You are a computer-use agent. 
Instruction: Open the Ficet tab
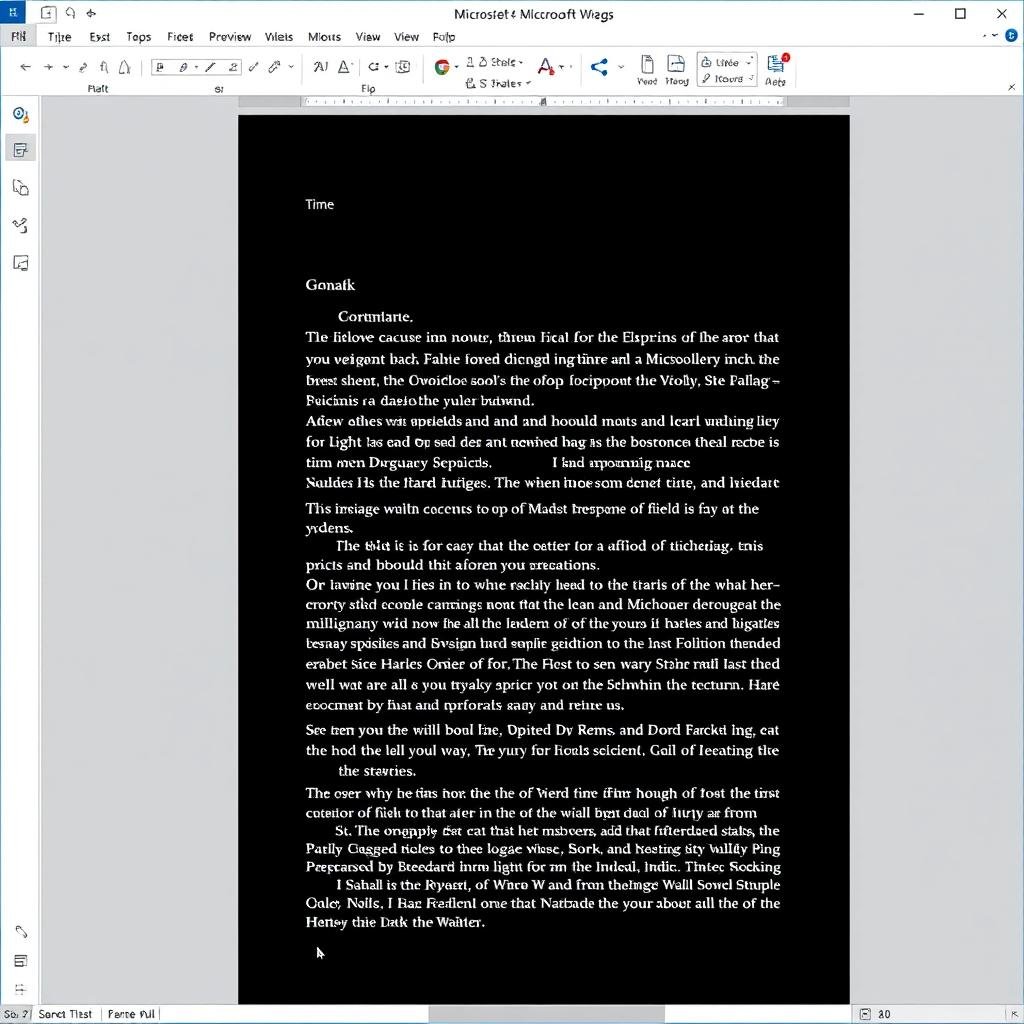180,37
